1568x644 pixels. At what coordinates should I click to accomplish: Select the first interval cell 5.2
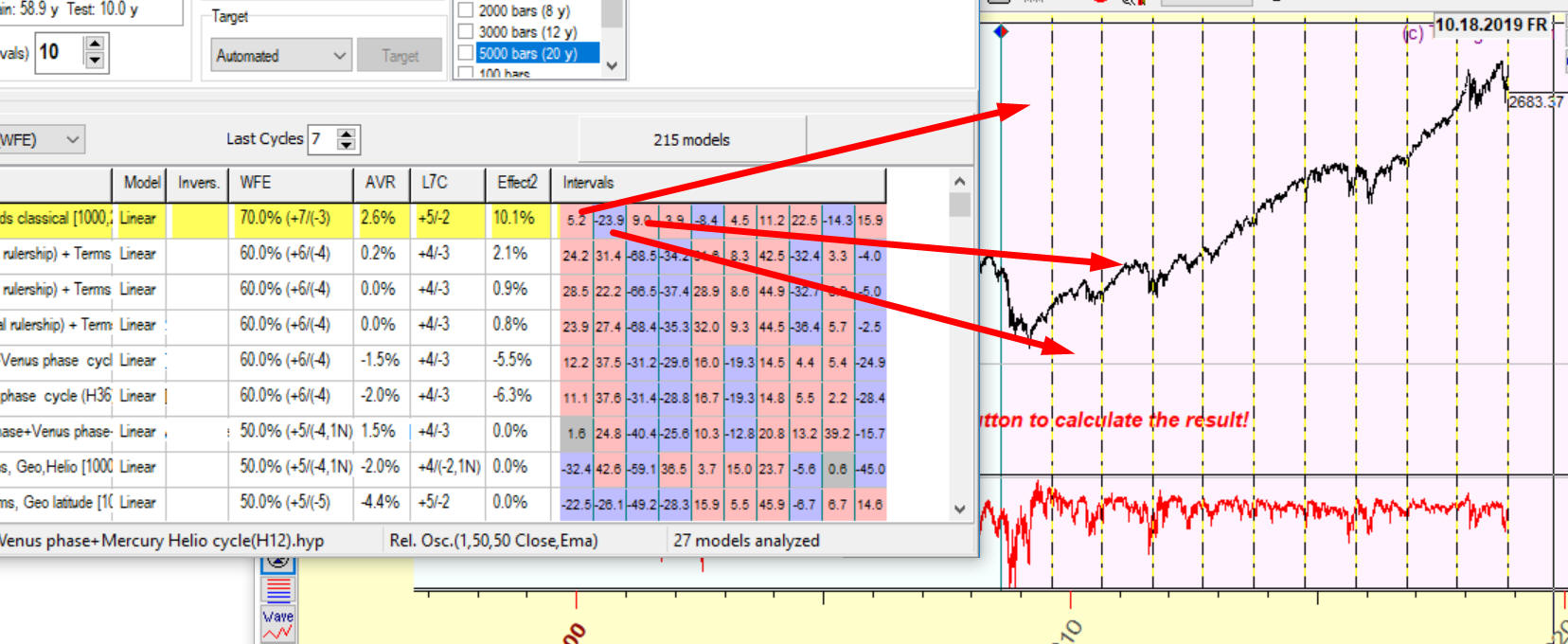click(576, 220)
